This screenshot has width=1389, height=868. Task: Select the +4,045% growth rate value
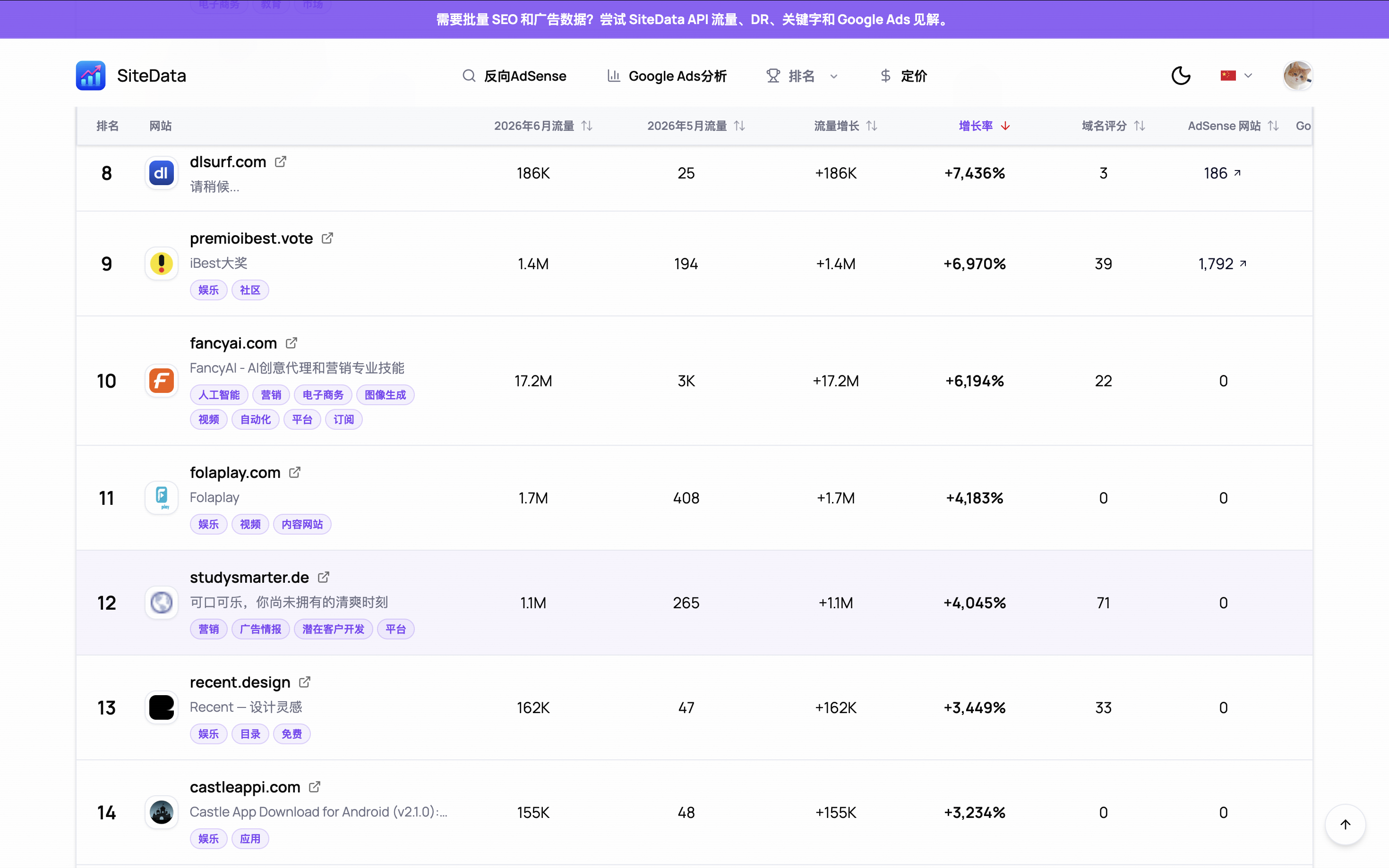(974, 603)
